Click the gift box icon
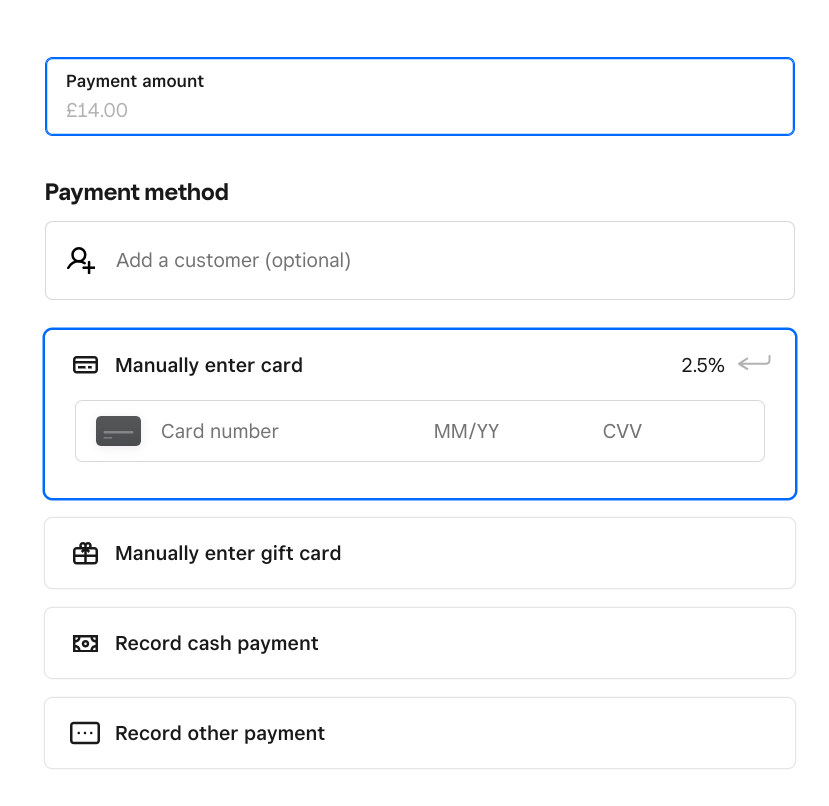This screenshot has height=806, width=829. [x=86, y=553]
